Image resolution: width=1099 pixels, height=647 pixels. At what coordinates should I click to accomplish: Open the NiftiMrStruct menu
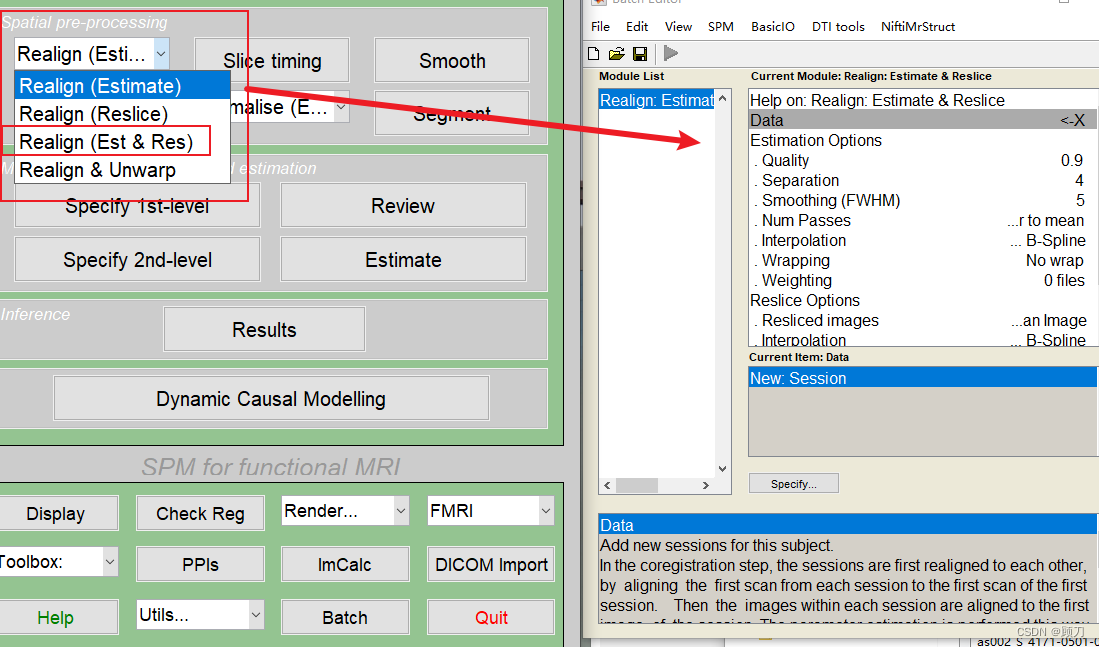point(918,27)
